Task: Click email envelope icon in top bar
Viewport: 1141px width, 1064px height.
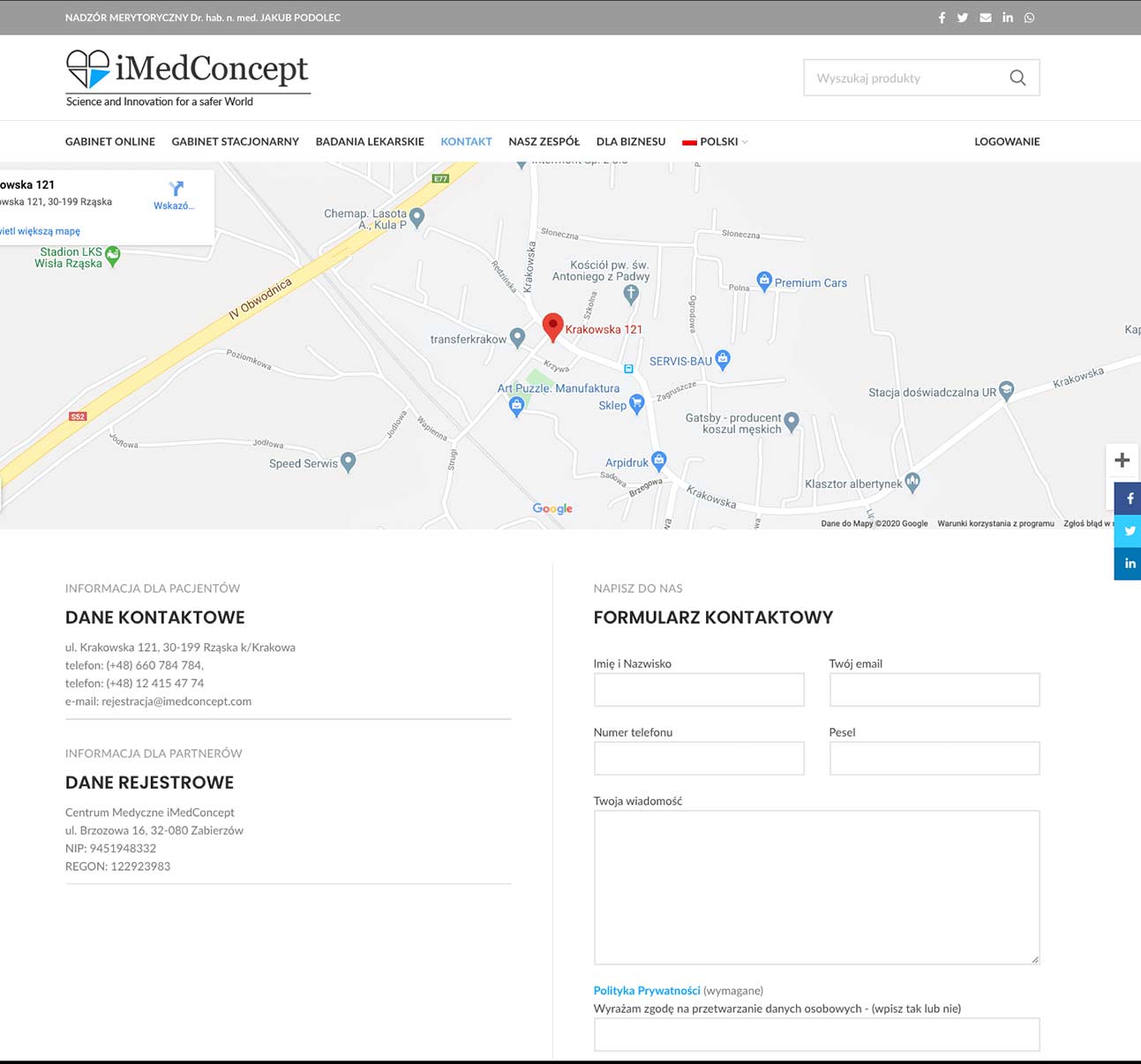Action: tap(986, 18)
